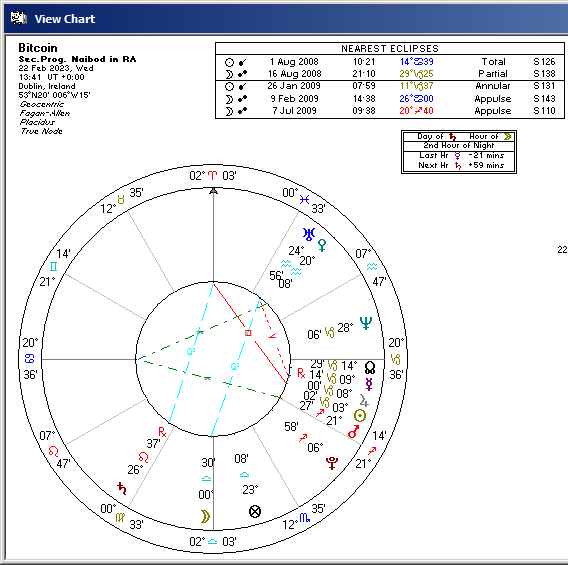
Task: Click the Total eclipse type cell
Action: point(493,62)
